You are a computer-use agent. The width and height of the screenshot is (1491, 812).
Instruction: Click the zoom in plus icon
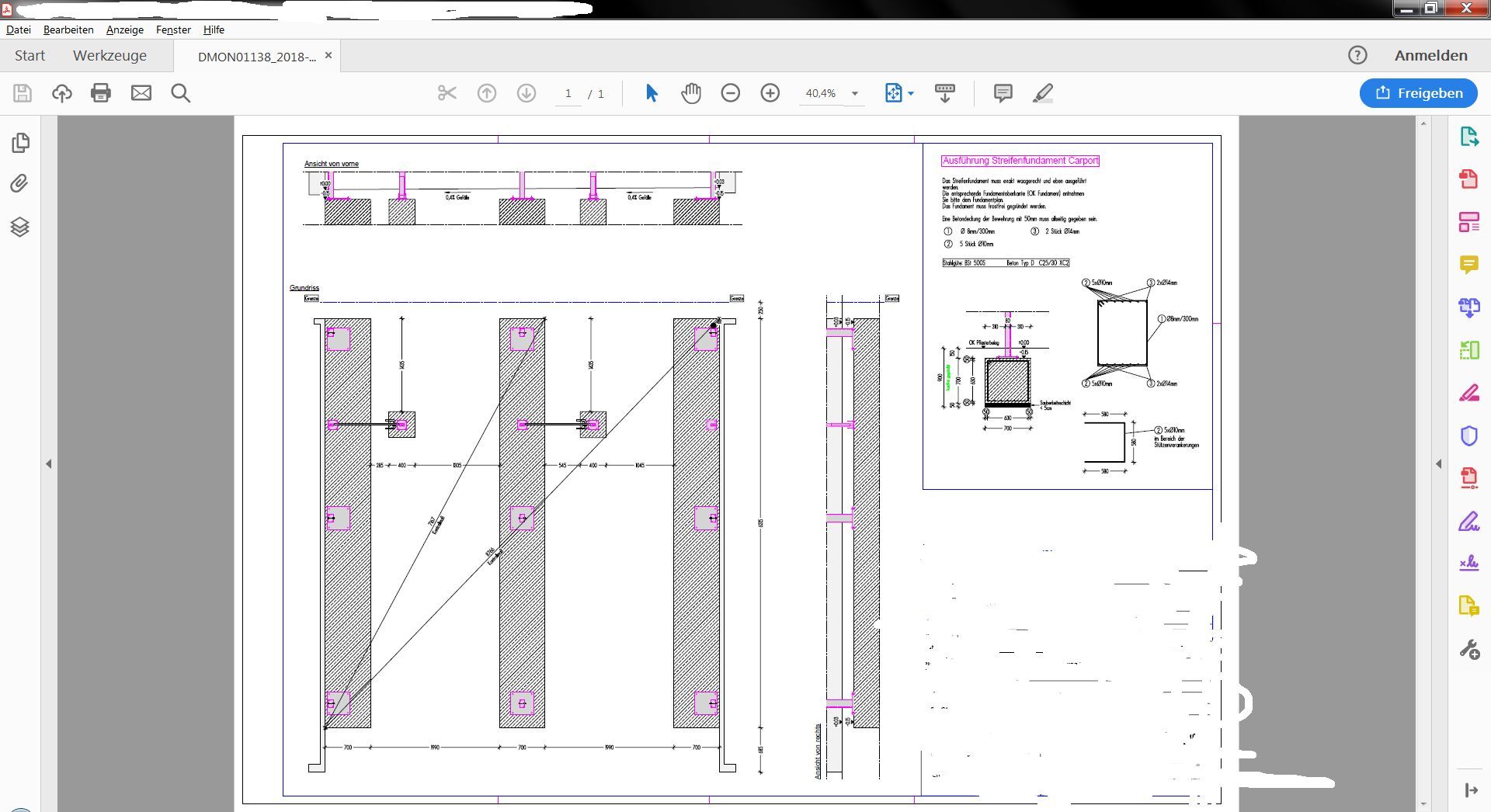click(770, 93)
